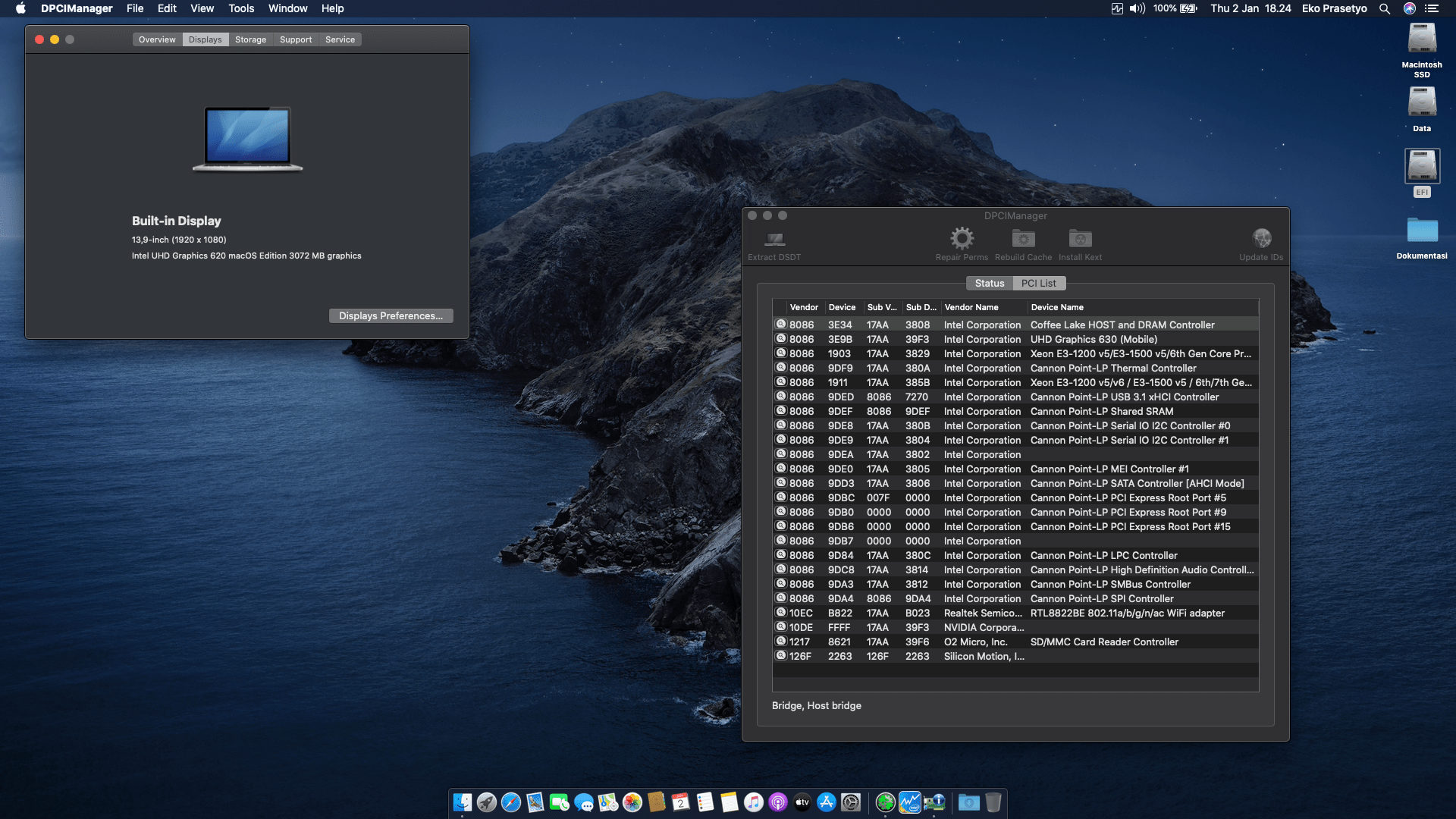This screenshot has width=1456, height=819.
Task: Open Finder from the Dock
Action: coord(463,802)
